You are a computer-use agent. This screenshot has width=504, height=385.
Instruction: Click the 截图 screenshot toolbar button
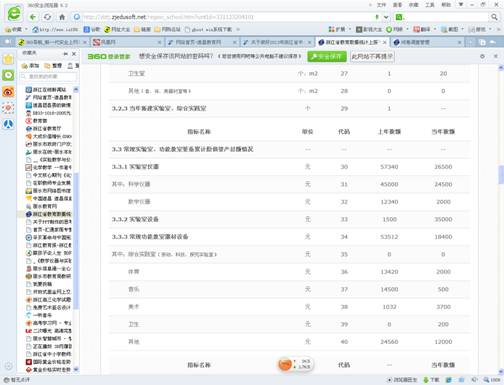click(450, 29)
